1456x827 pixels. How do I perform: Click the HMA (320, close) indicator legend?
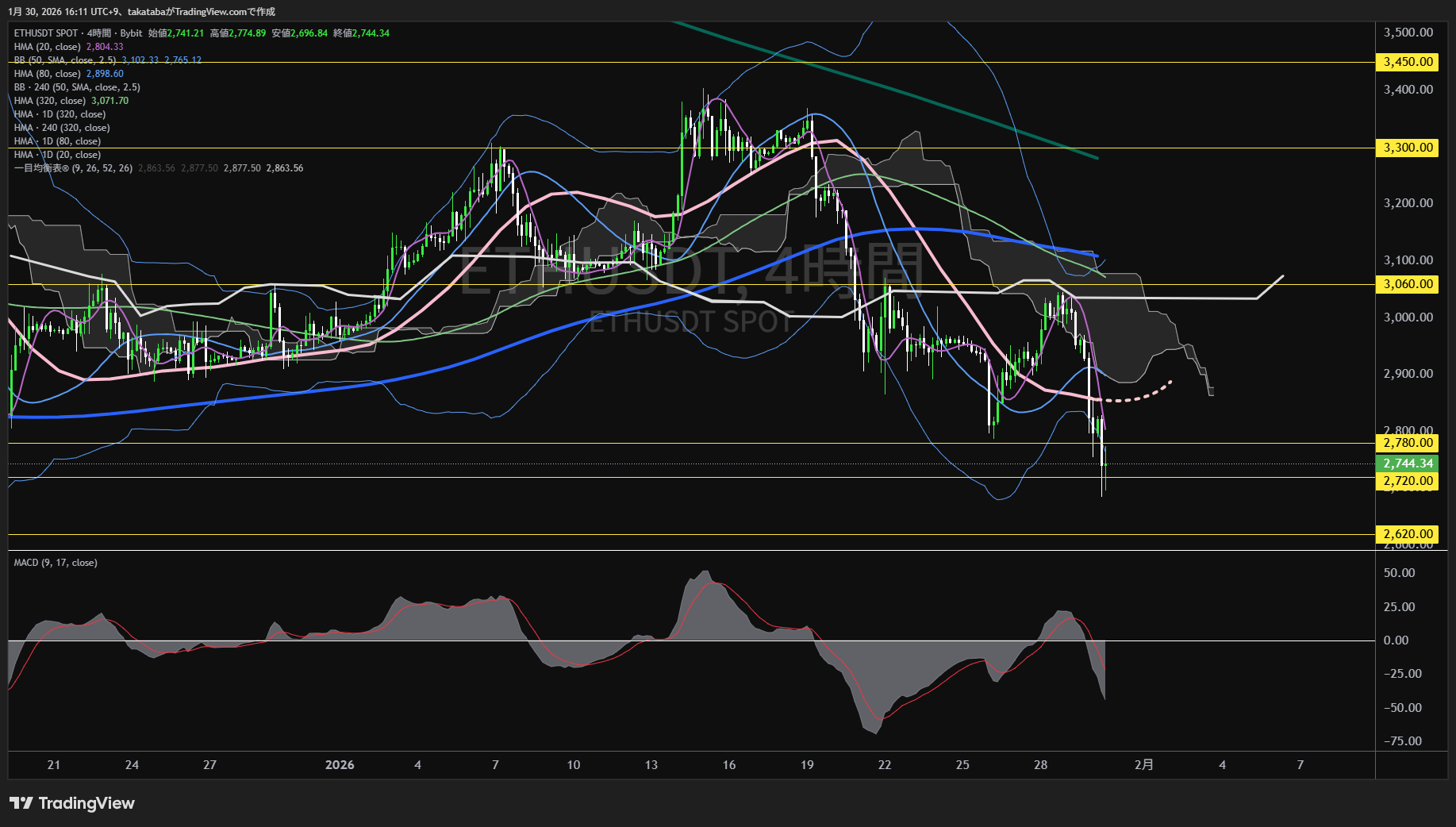click(50, 101)
